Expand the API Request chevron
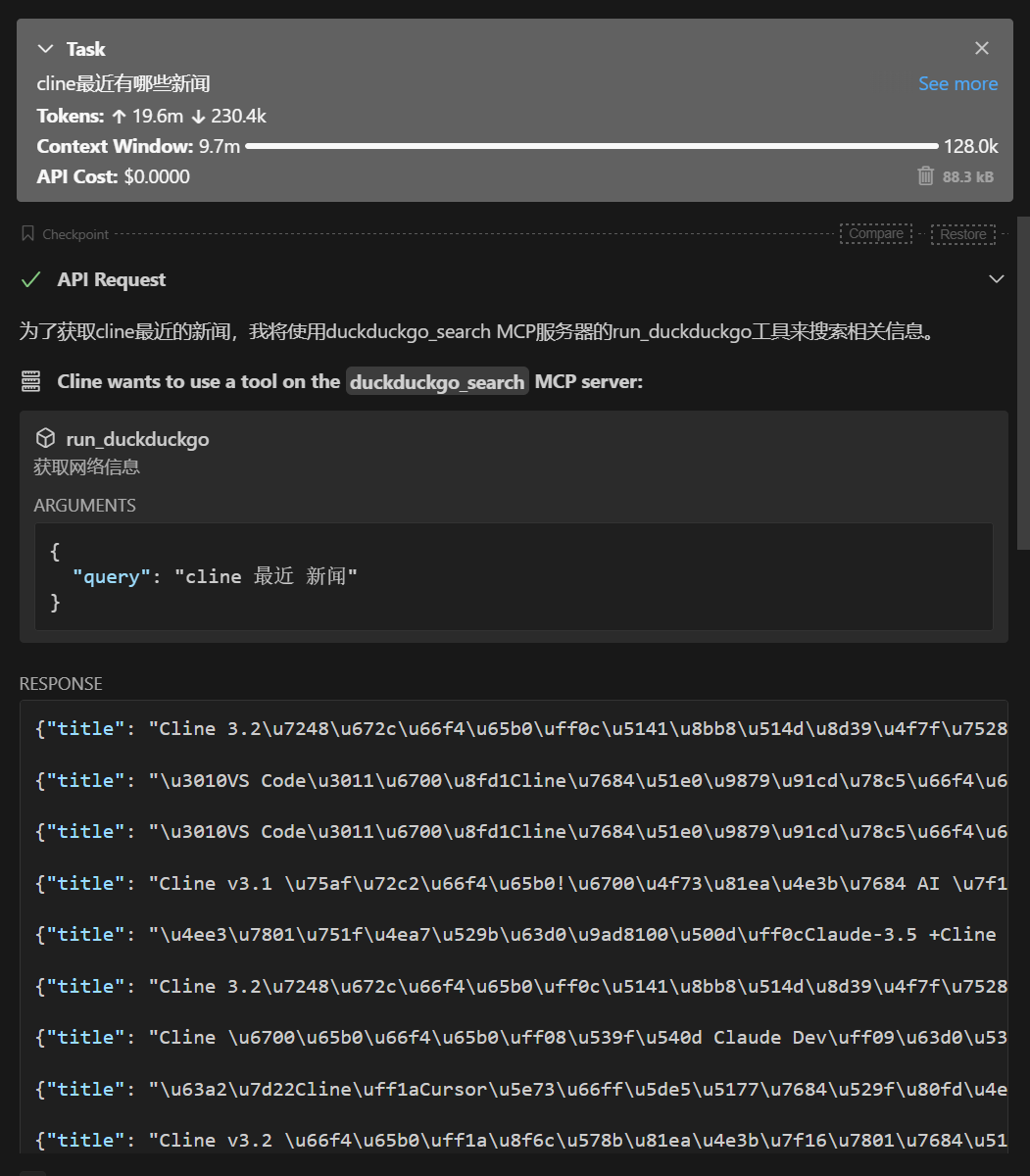Image resolution: width=1030 pixels, height=1176 pixels. 997,280
